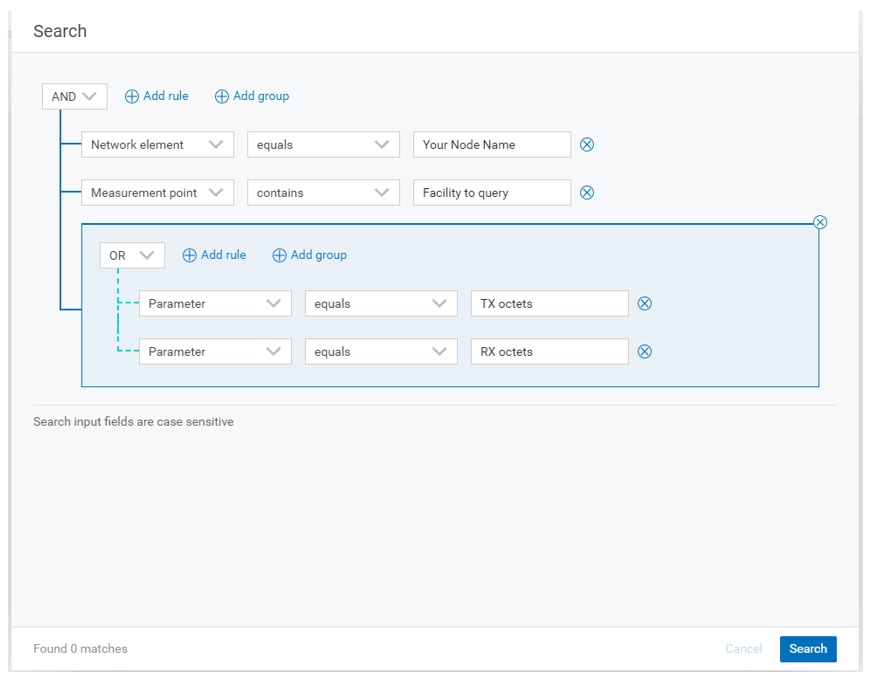Expand the Network element field dropdown
This screenshot has height=677, width=873.
(x=157, y=144)
